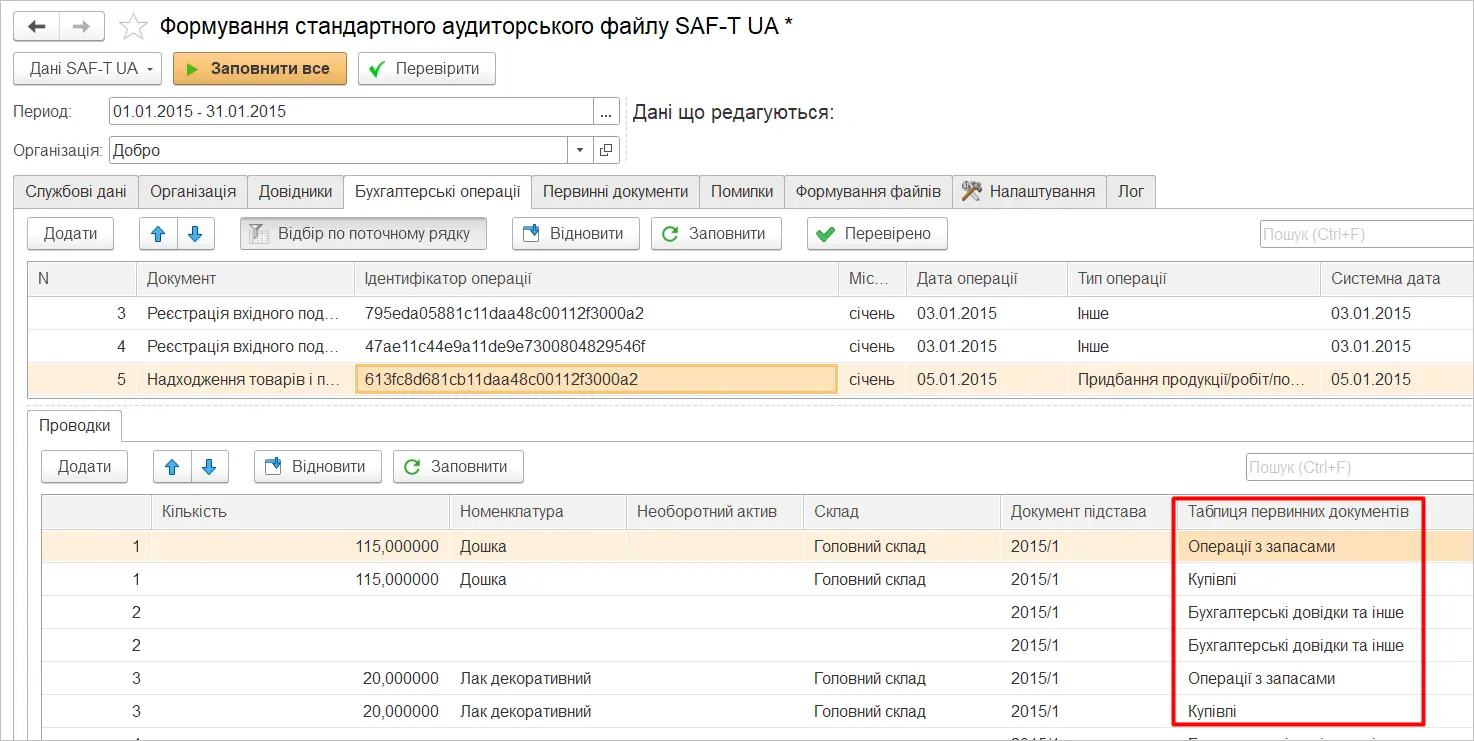This screenshot has width=1474, height=741.
Task: Click the Таблиця первинних документів column header
Action: point(1298,511)
